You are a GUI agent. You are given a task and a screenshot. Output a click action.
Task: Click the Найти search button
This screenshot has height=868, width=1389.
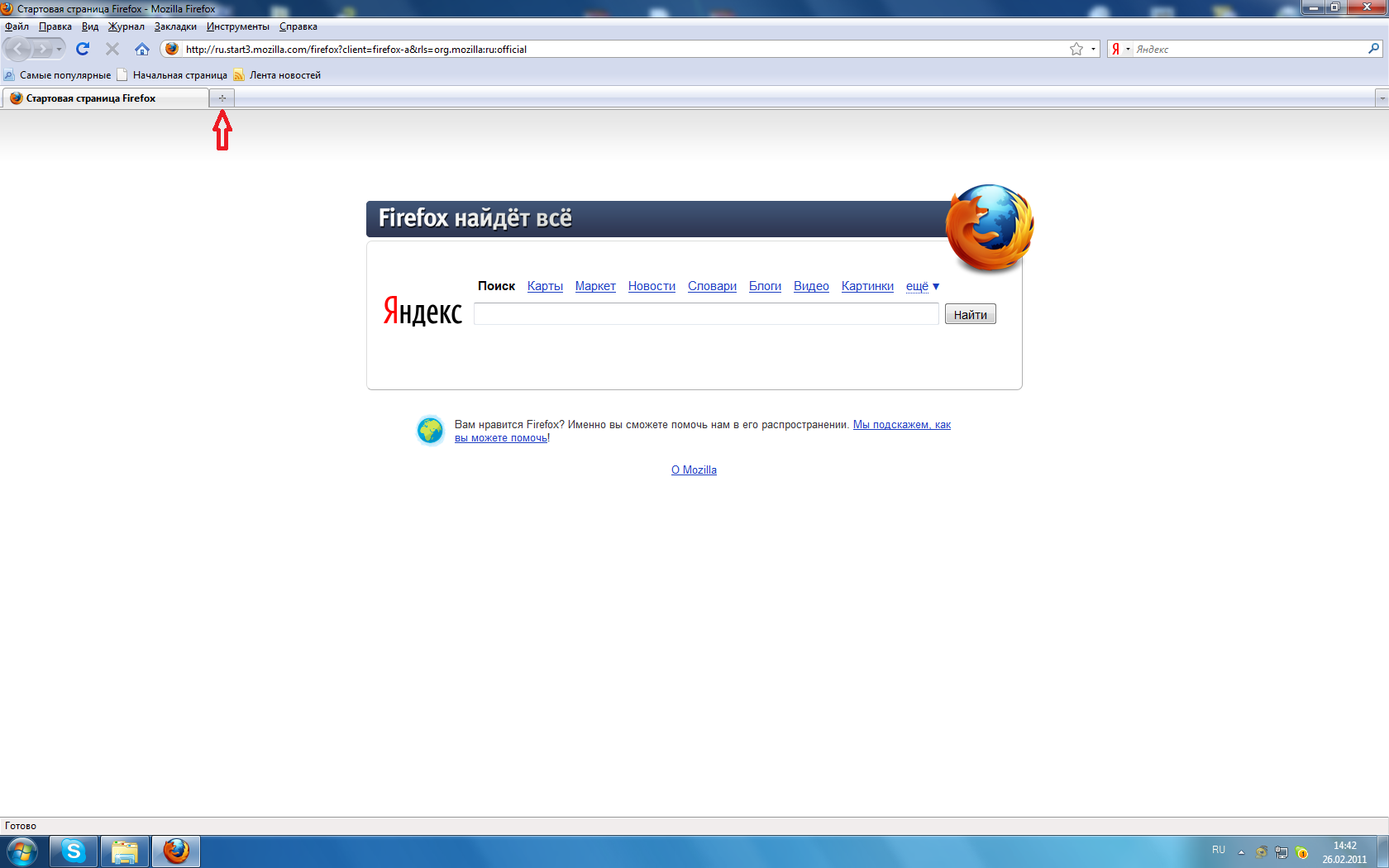tap(971, 314)
